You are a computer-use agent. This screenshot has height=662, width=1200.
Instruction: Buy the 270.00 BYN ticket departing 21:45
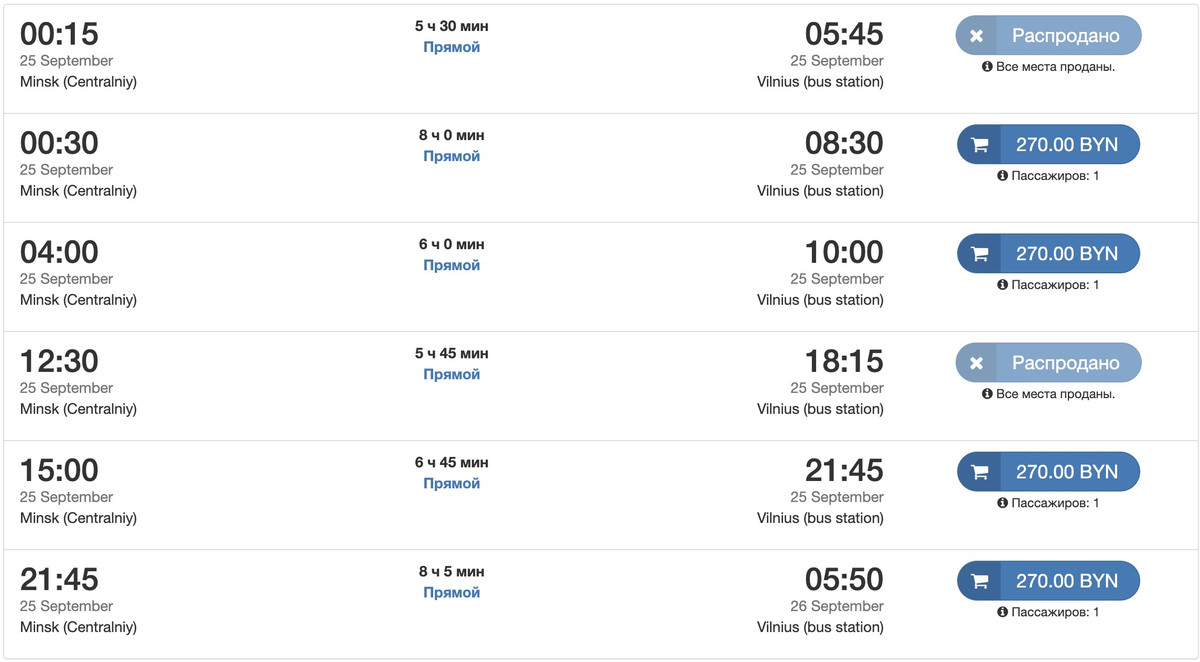pyautogui.click(x=1066, y=581)
